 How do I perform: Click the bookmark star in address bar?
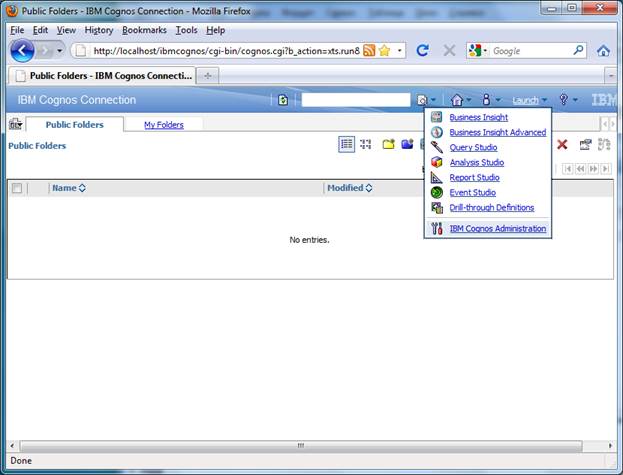[x=384, y=51]
